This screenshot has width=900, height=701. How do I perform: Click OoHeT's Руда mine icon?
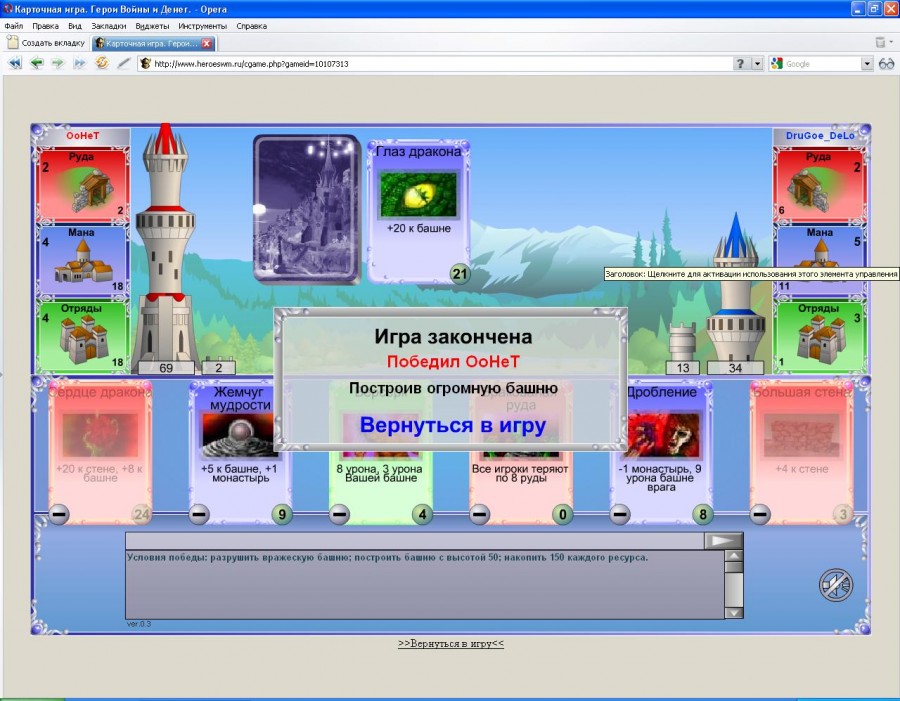pyautogui.click(x=92, y=191)
